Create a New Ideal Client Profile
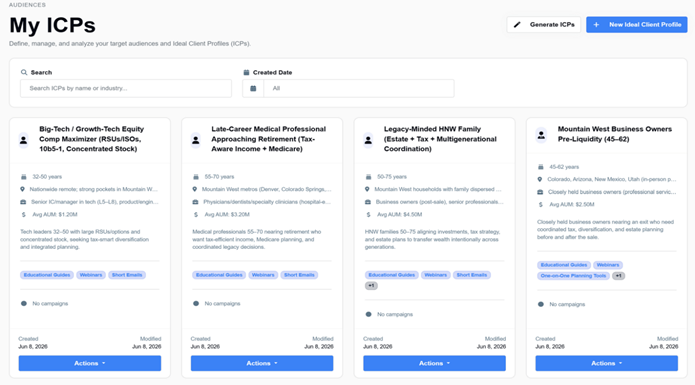Screen dimensions: 695x385 (636, 25)
